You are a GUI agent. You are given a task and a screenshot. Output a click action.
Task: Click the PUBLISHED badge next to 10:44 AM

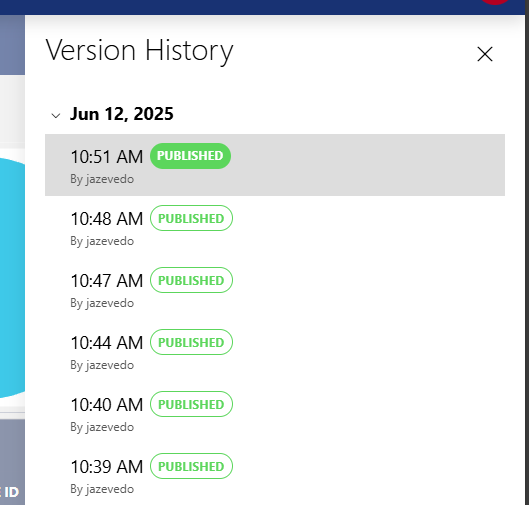pos(191,342)
